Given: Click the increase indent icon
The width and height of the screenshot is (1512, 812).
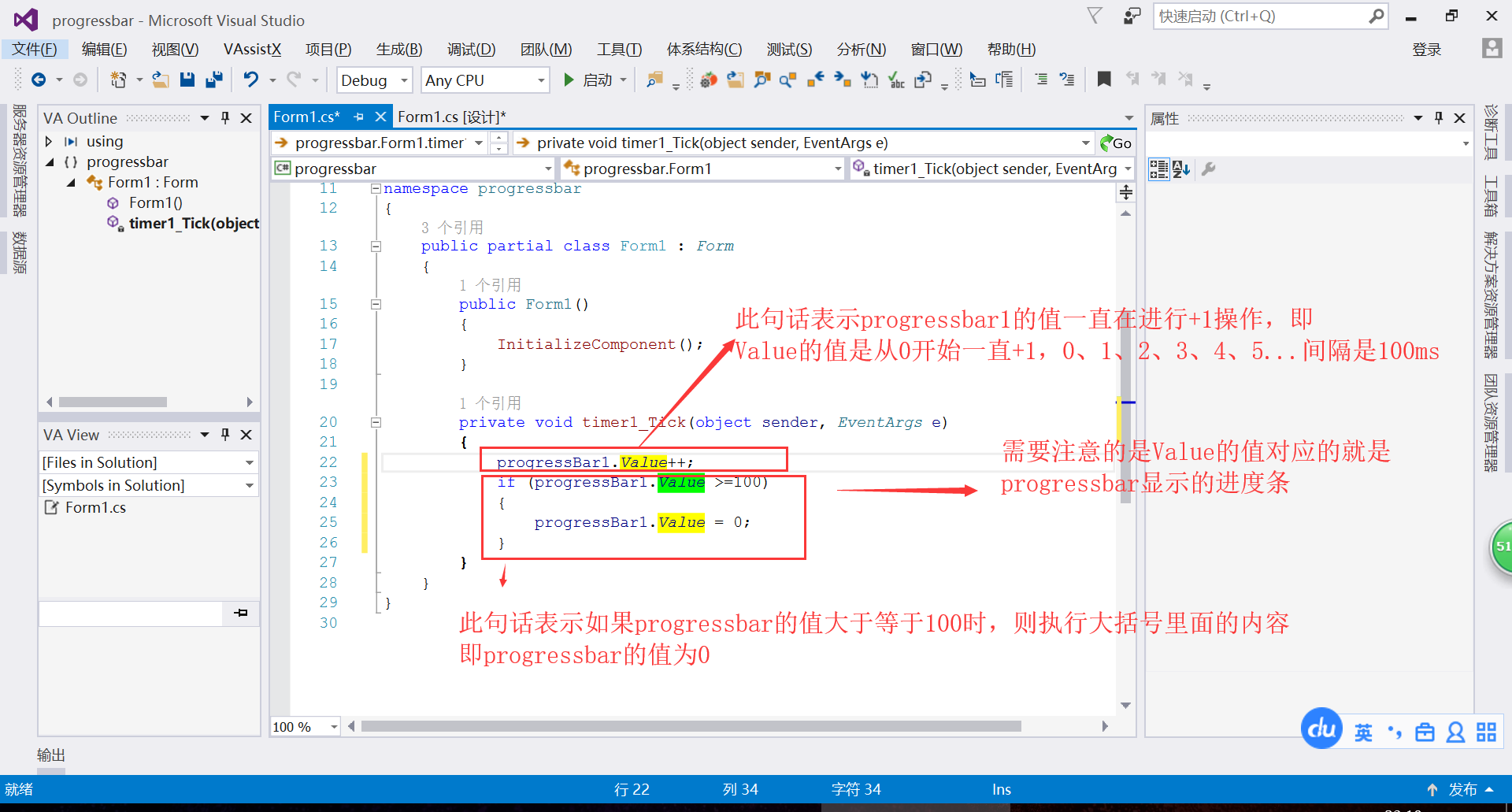Looking at the screenshot, I should (1041, 80).
